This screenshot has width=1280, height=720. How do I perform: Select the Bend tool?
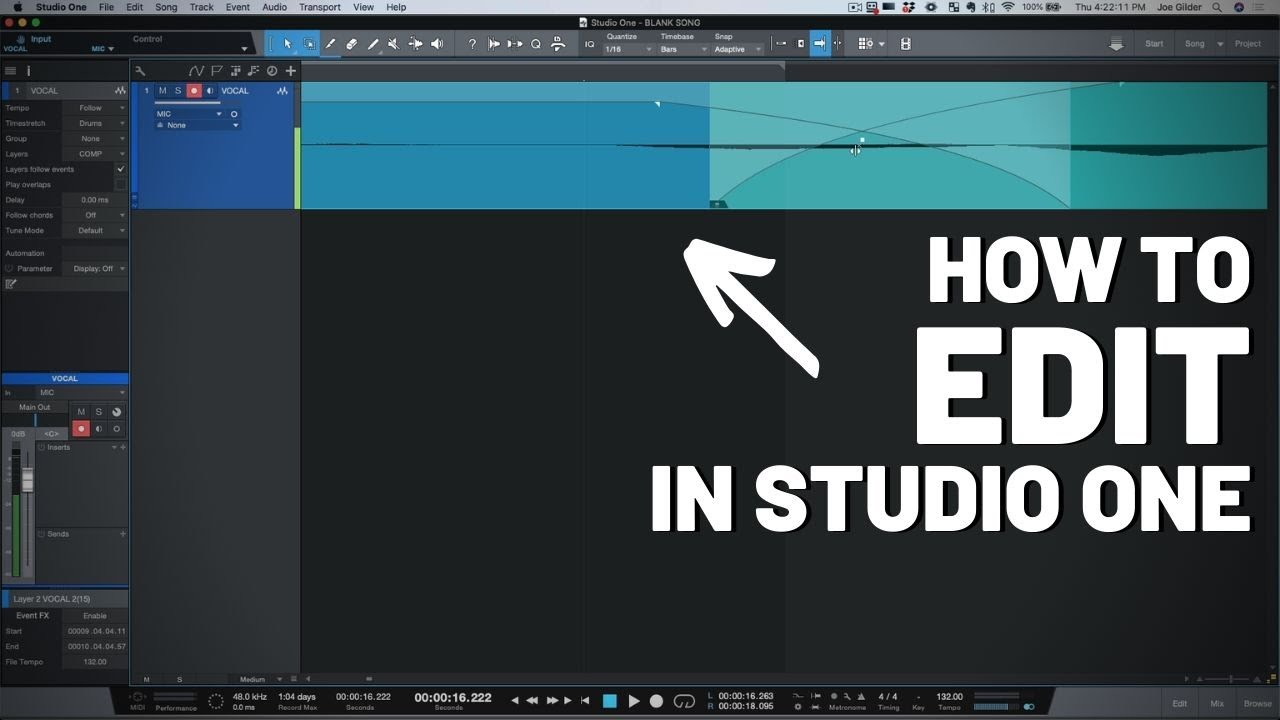click(x=415, y=44)
